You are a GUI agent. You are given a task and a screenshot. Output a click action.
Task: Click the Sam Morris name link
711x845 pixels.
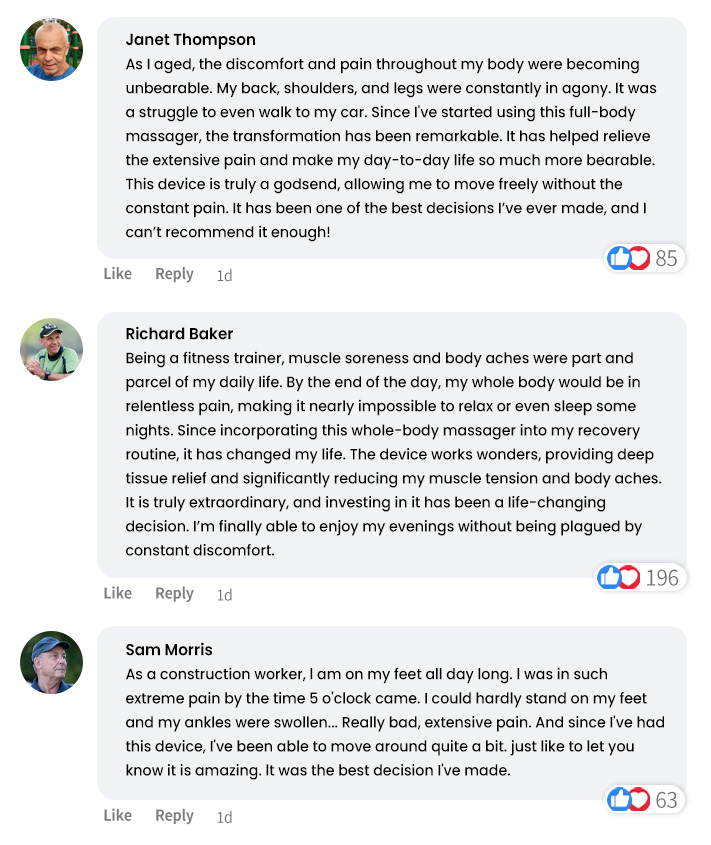pos(169,649)
